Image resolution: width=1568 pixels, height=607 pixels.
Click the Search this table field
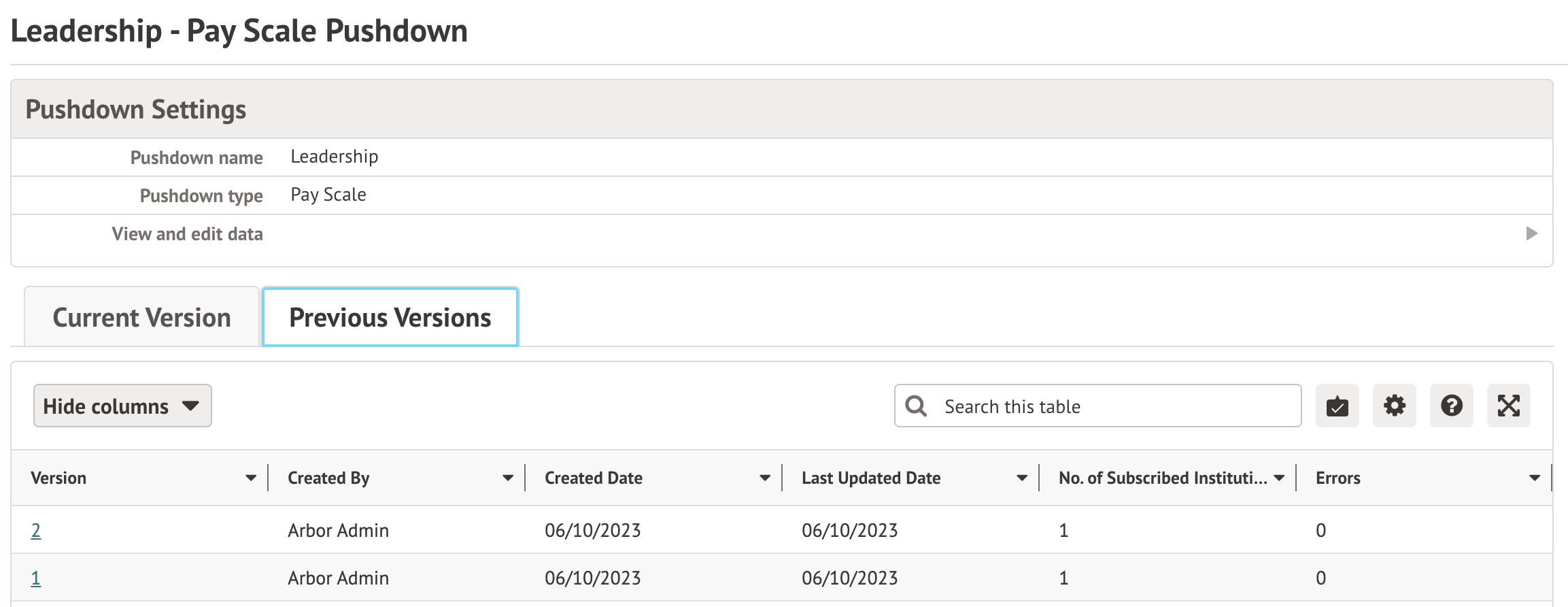coord(1115,406)
